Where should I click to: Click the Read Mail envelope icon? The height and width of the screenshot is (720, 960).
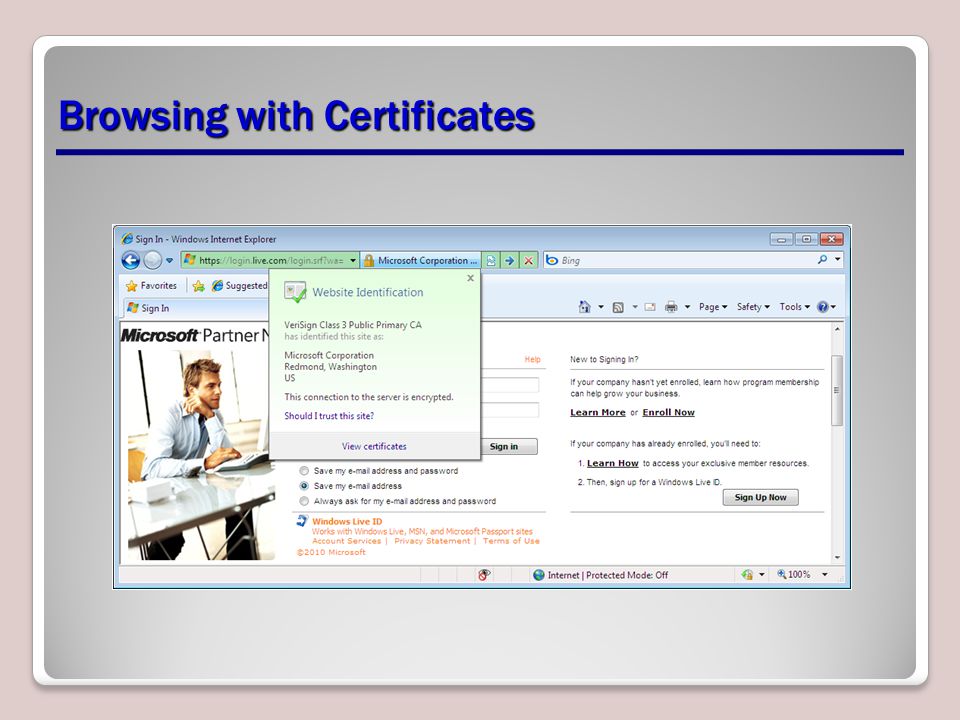650,307
